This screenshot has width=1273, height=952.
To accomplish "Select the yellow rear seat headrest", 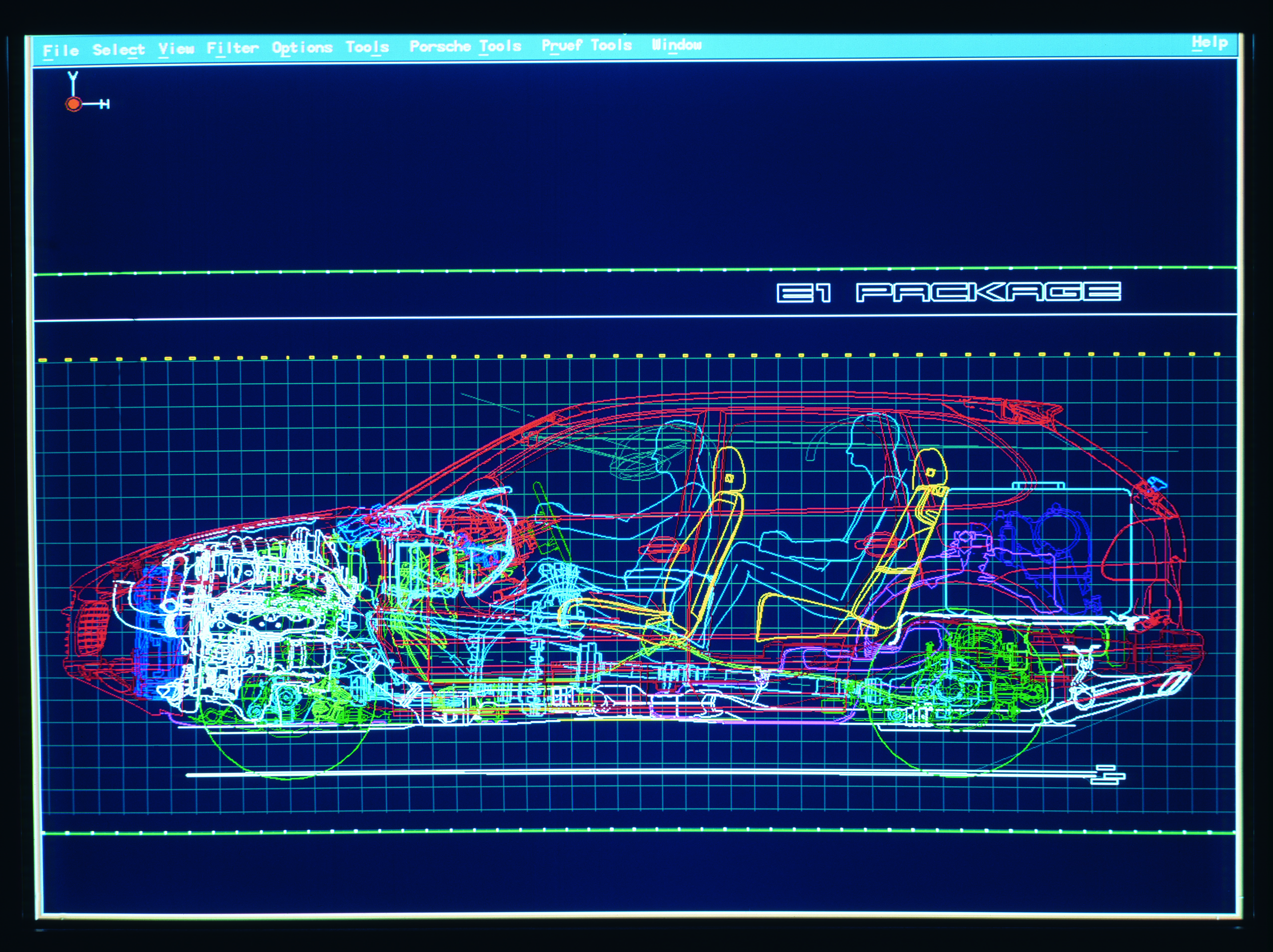I will 930,467.
